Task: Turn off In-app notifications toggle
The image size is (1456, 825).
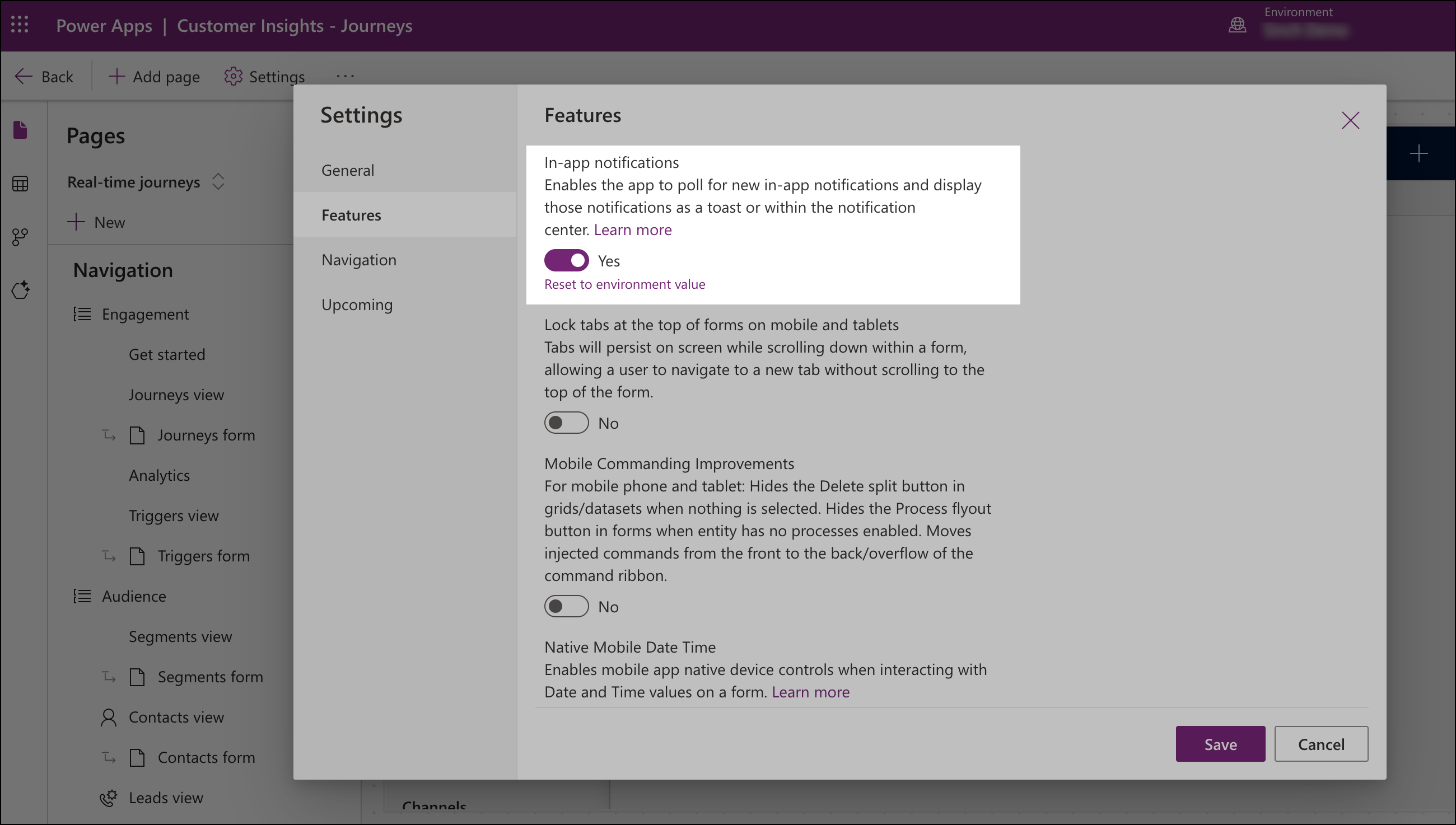Action: pos(566,261)
